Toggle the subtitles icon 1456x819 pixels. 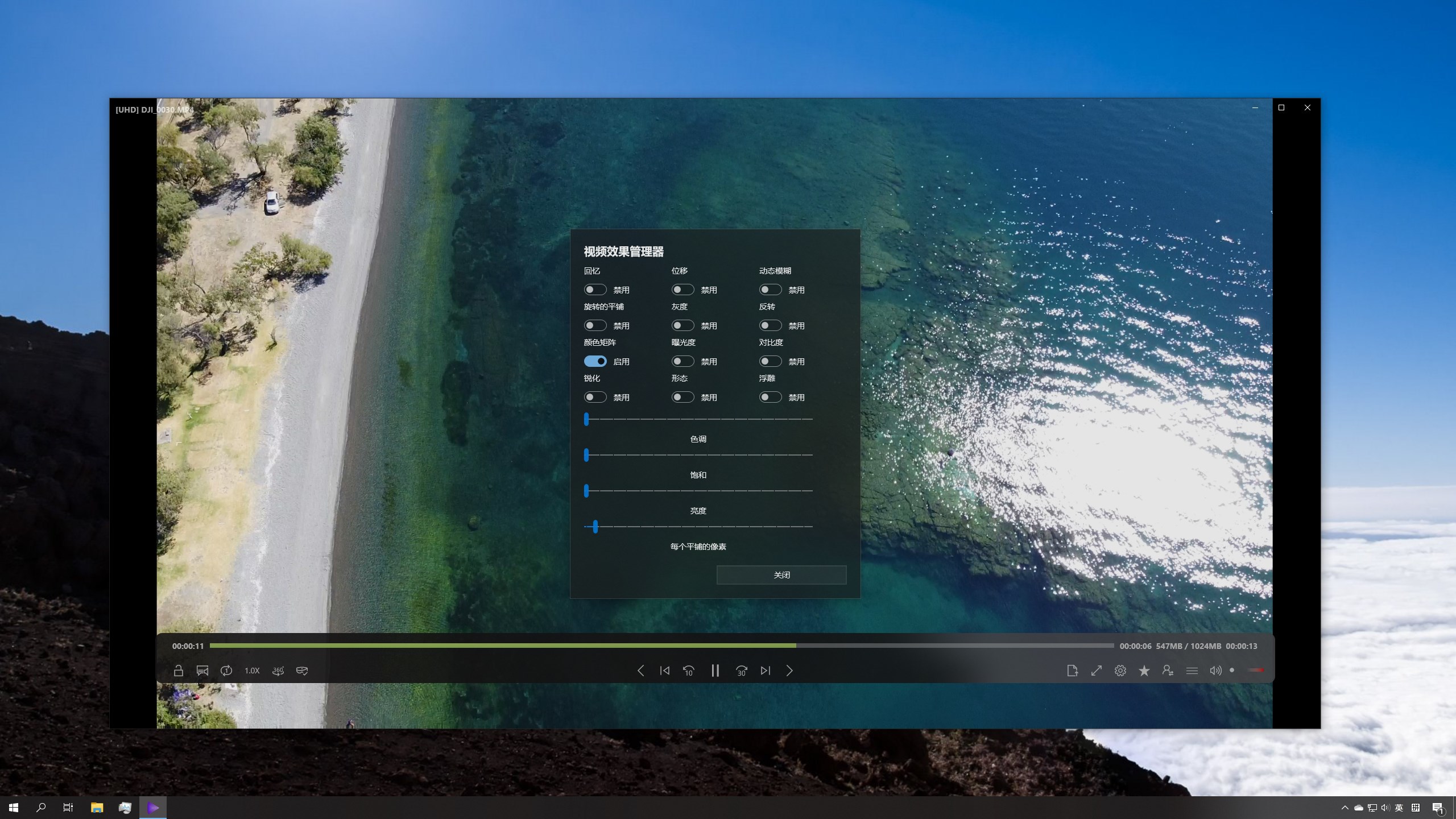pos(202,671)
